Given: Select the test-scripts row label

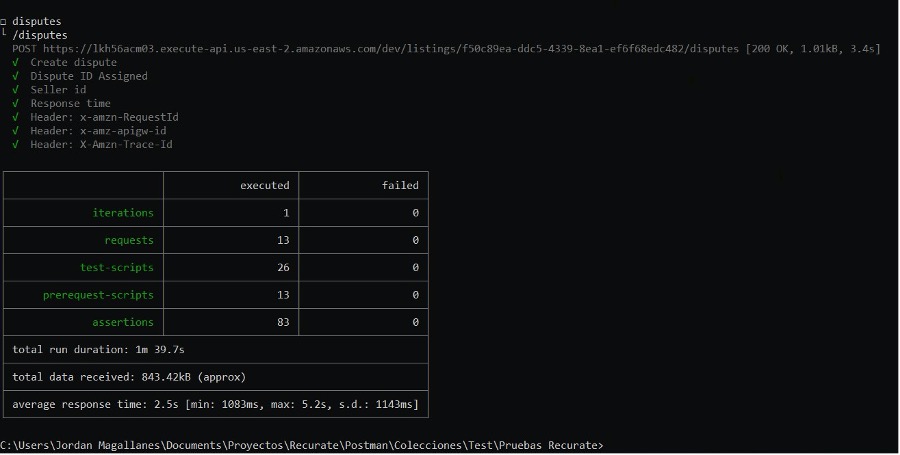Looking at the screenshot, I should (x=117, y=267).
